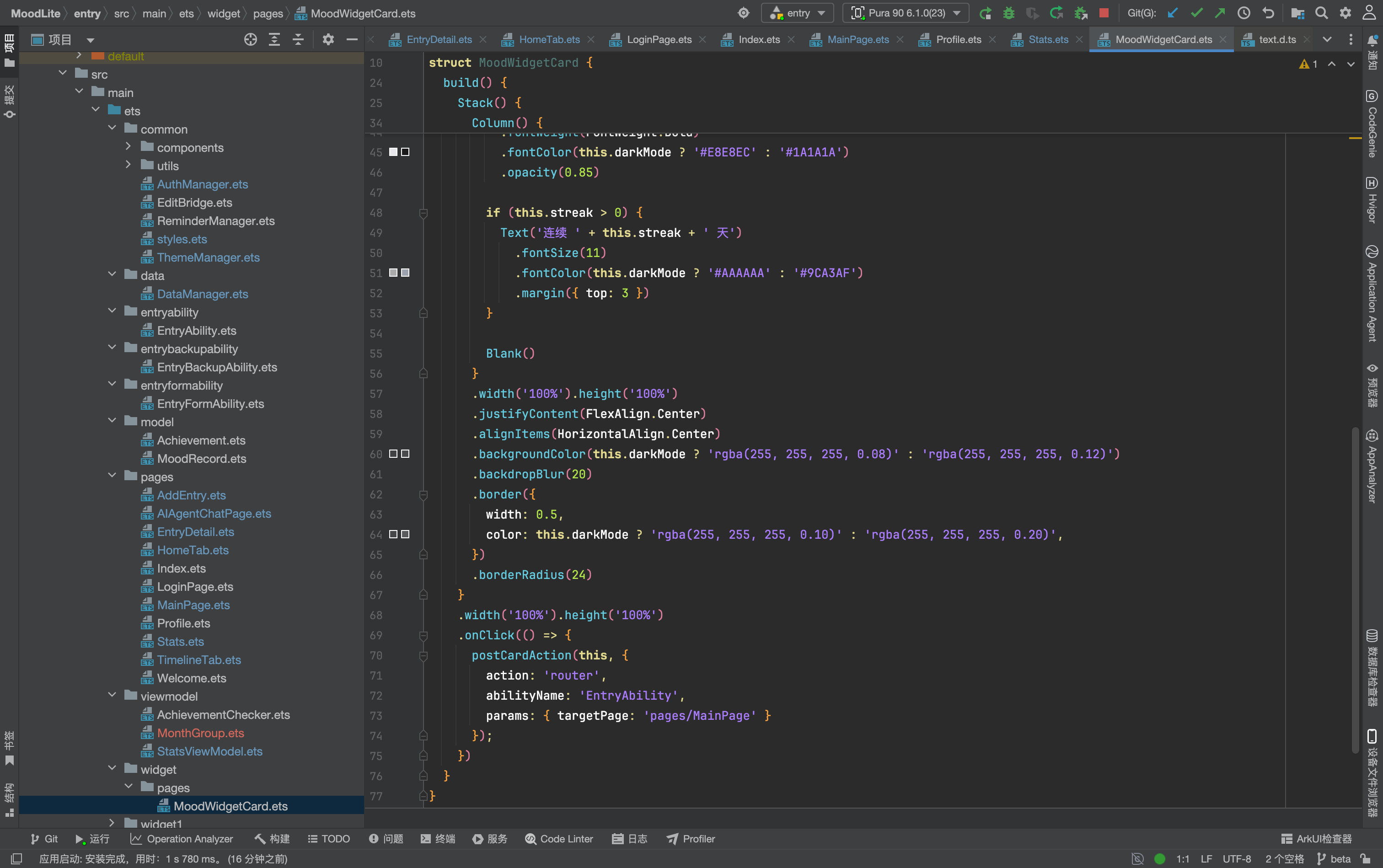Click the red Stop button in toolbar
This screenshot has width=1383, height=868.
click(1104, 13)
